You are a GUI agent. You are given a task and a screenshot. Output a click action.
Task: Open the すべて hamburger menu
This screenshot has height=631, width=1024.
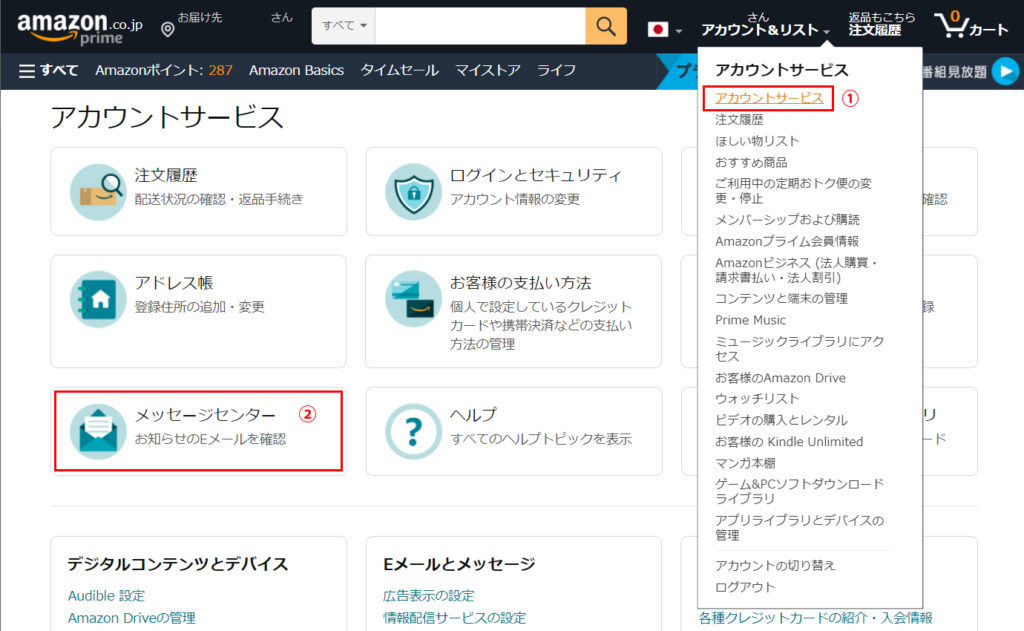tap(48, 70)
